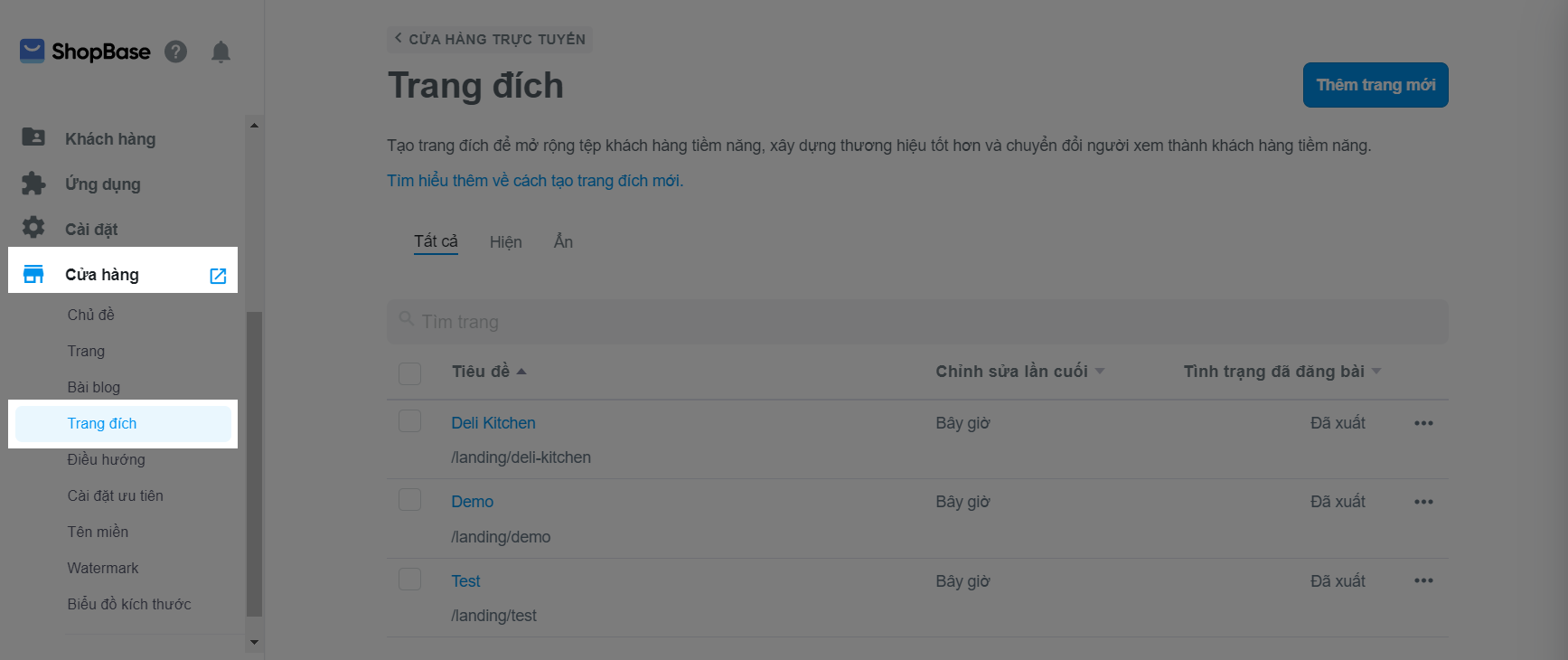
Task: Click the Thêm trang mới button
Action: click(x=1375, y=85)
